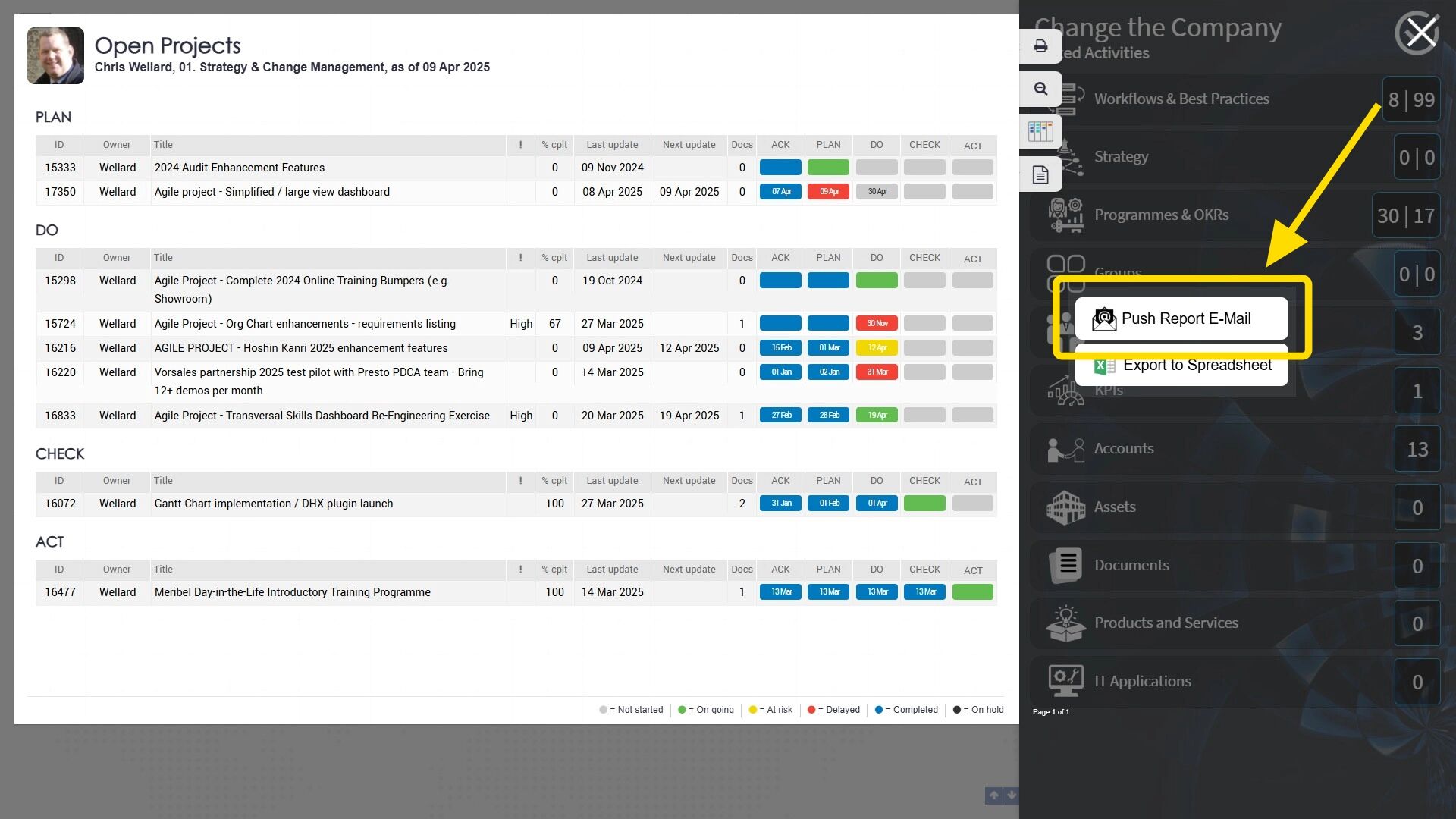Choose Push Report E-Mail option

pos(1181,318)
